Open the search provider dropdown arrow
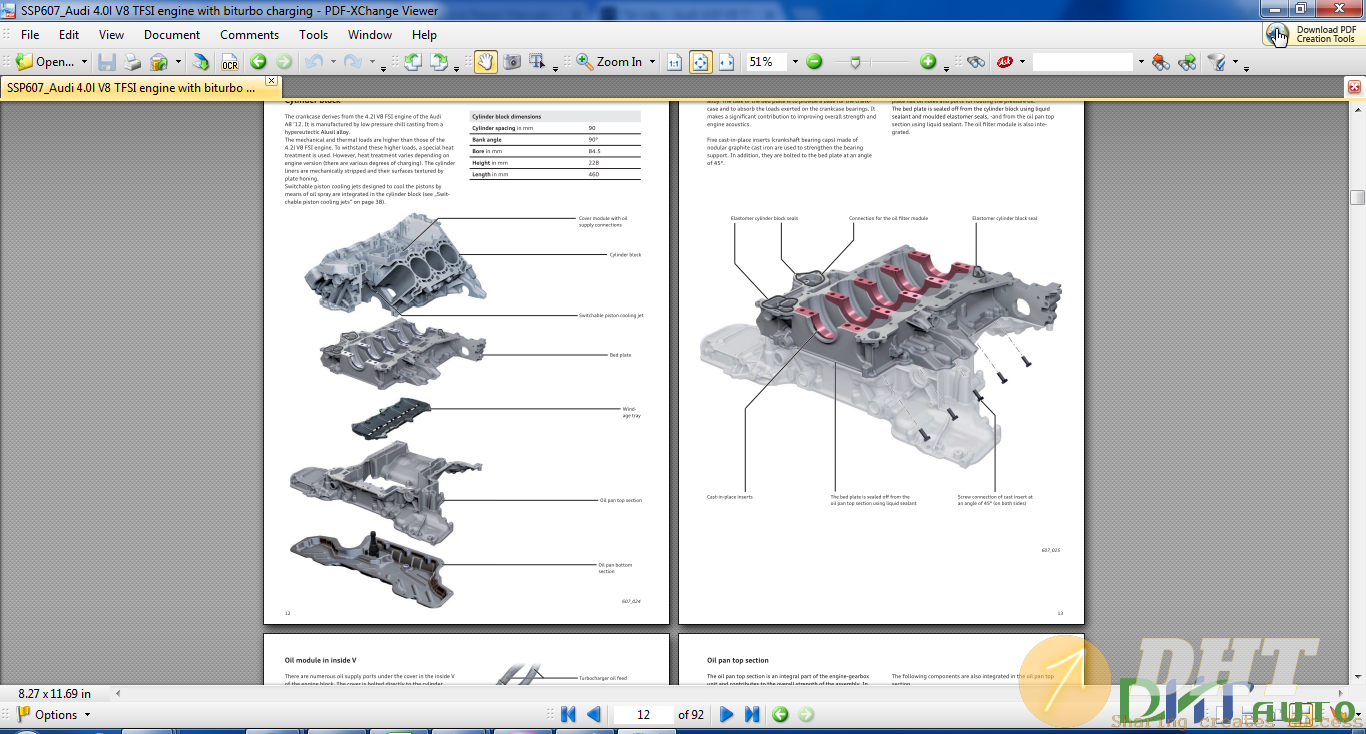 click(1022, 62)
